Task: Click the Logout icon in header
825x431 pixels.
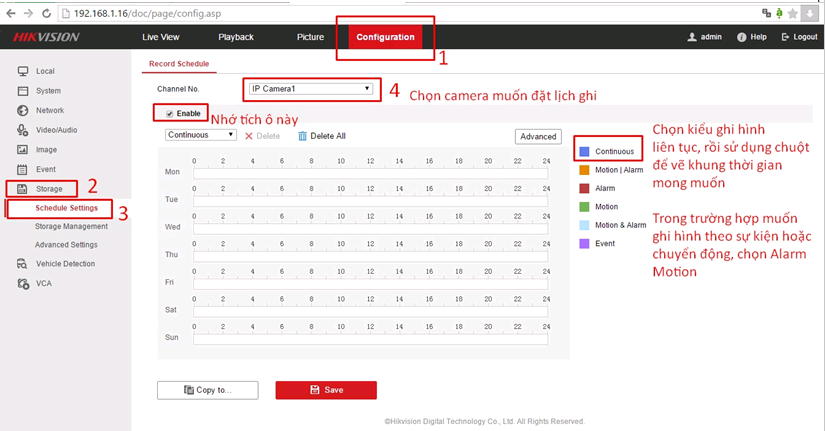Action: tap(785, 37)
